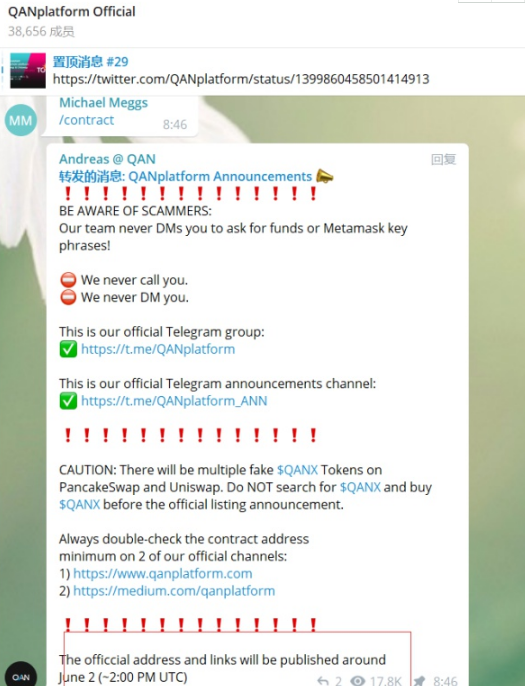Click the green checkmark beside t.me/QANplatform
525x686 pixels.
pos(68,349)
